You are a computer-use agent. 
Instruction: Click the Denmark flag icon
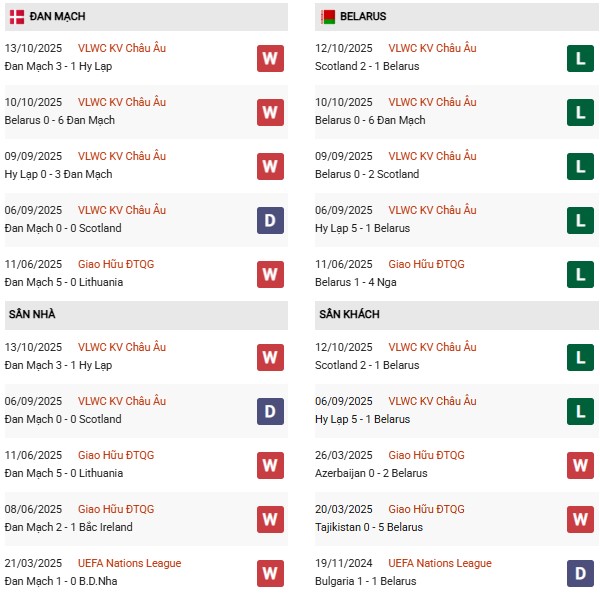[x=17, y=17]
